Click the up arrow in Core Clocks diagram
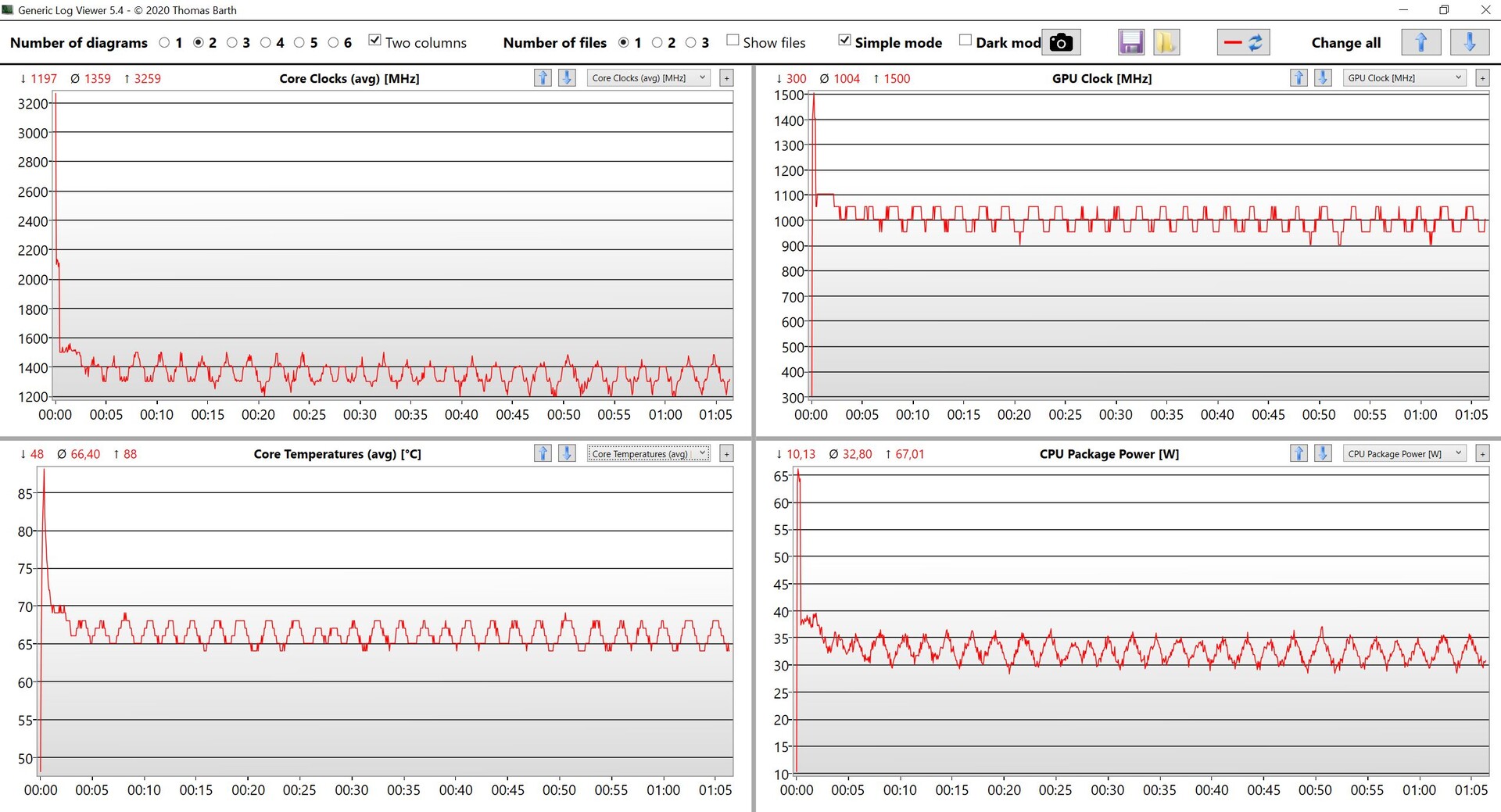The width and height of the screenshot is (1501, 812). coord(543,77)
